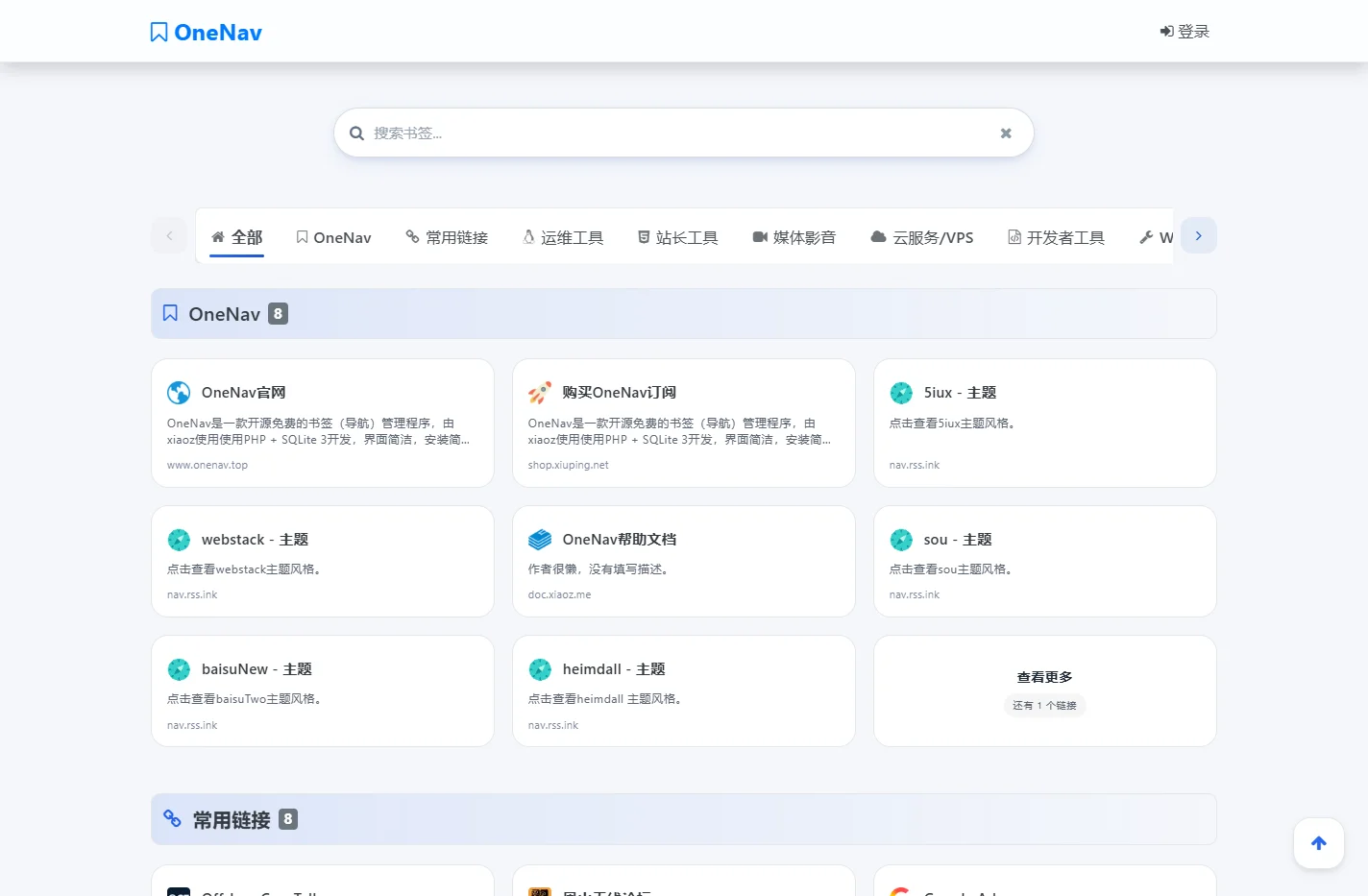The height and width of the screenshot is (896, 1368).
Task: Focus the 搜索书签 search field
Action: pos(684,133)
